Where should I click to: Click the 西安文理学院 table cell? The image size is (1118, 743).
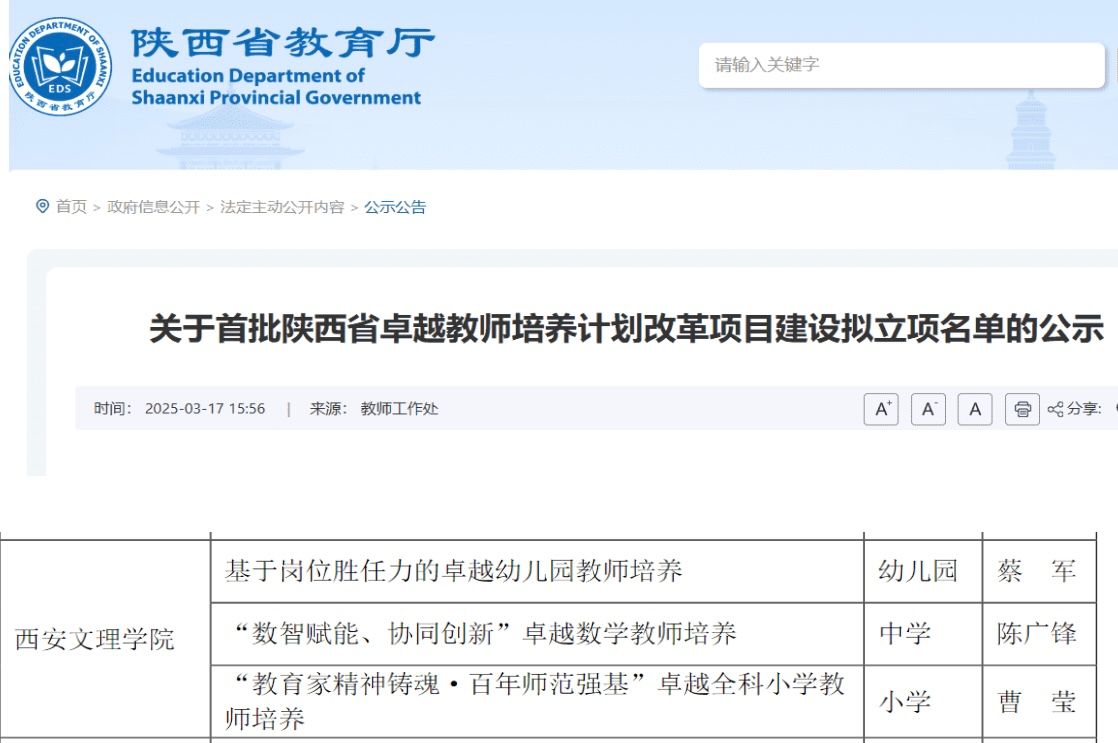point(95,639)
